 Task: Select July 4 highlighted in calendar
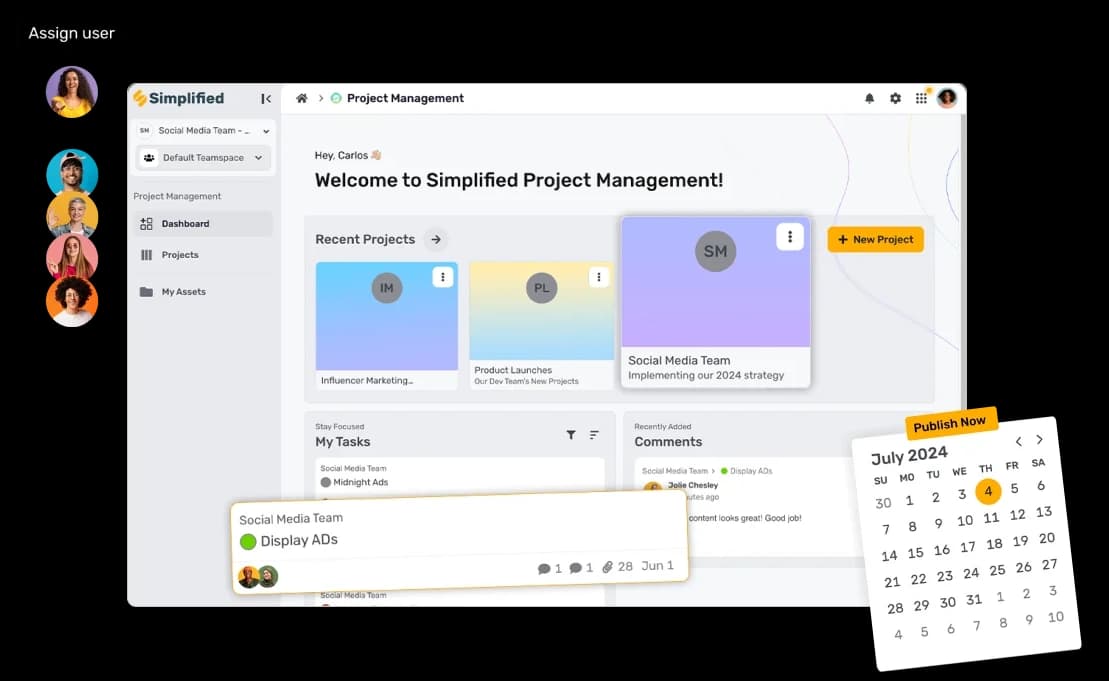pos(988,491)
